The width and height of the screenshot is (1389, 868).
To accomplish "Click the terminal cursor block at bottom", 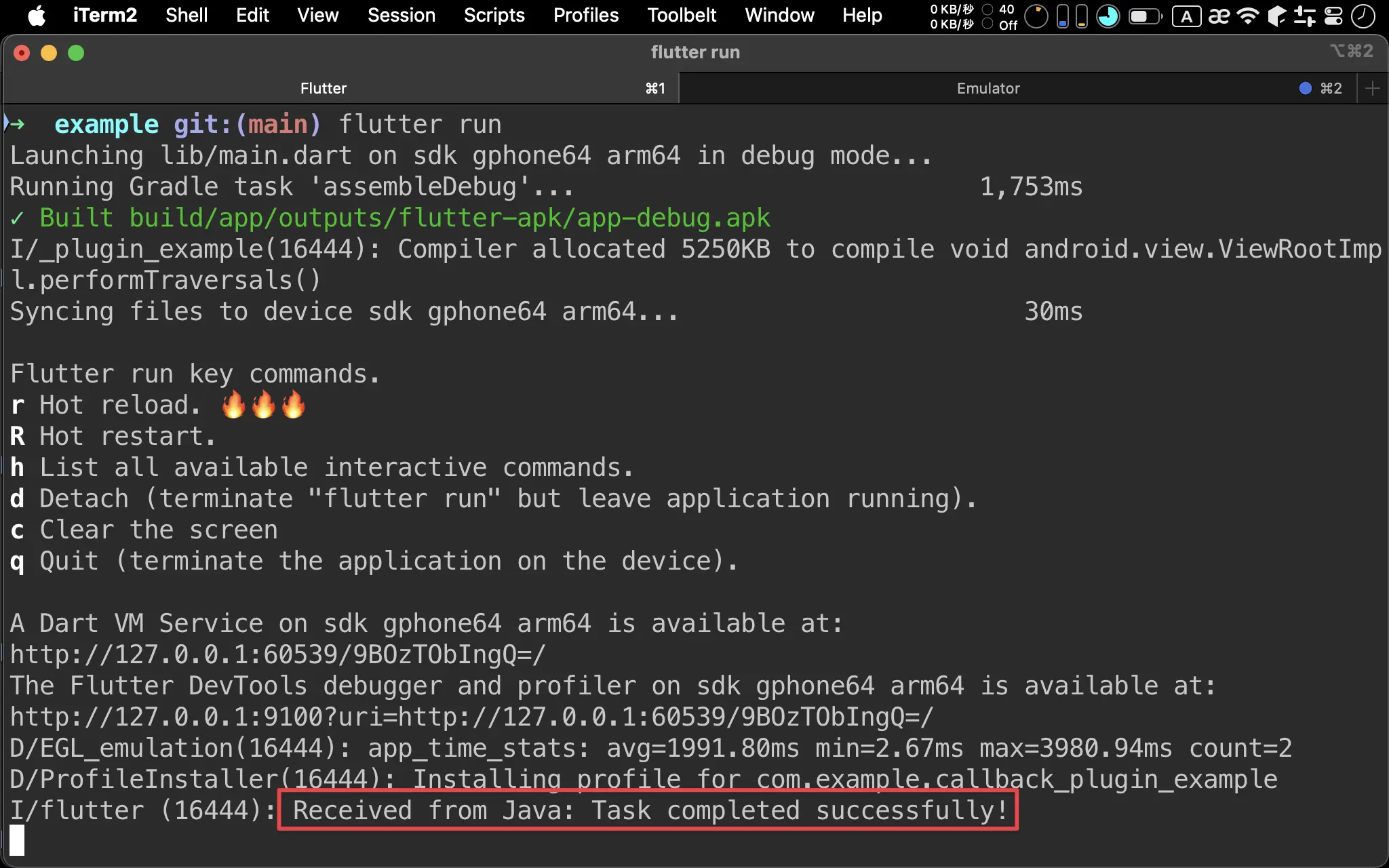I will (x=17, y=841).
